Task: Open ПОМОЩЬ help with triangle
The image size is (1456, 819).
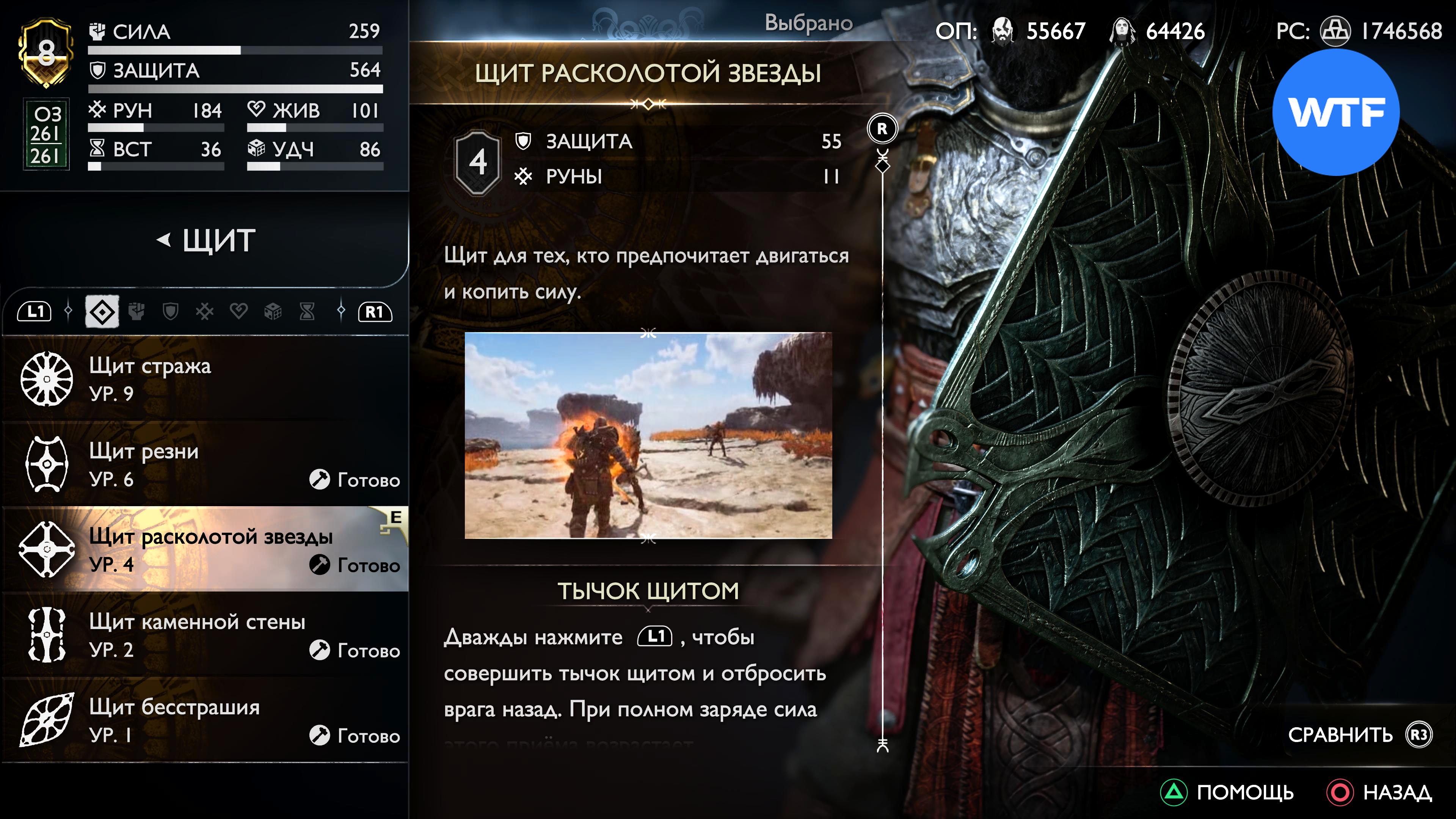Action: pos(1227,792)
